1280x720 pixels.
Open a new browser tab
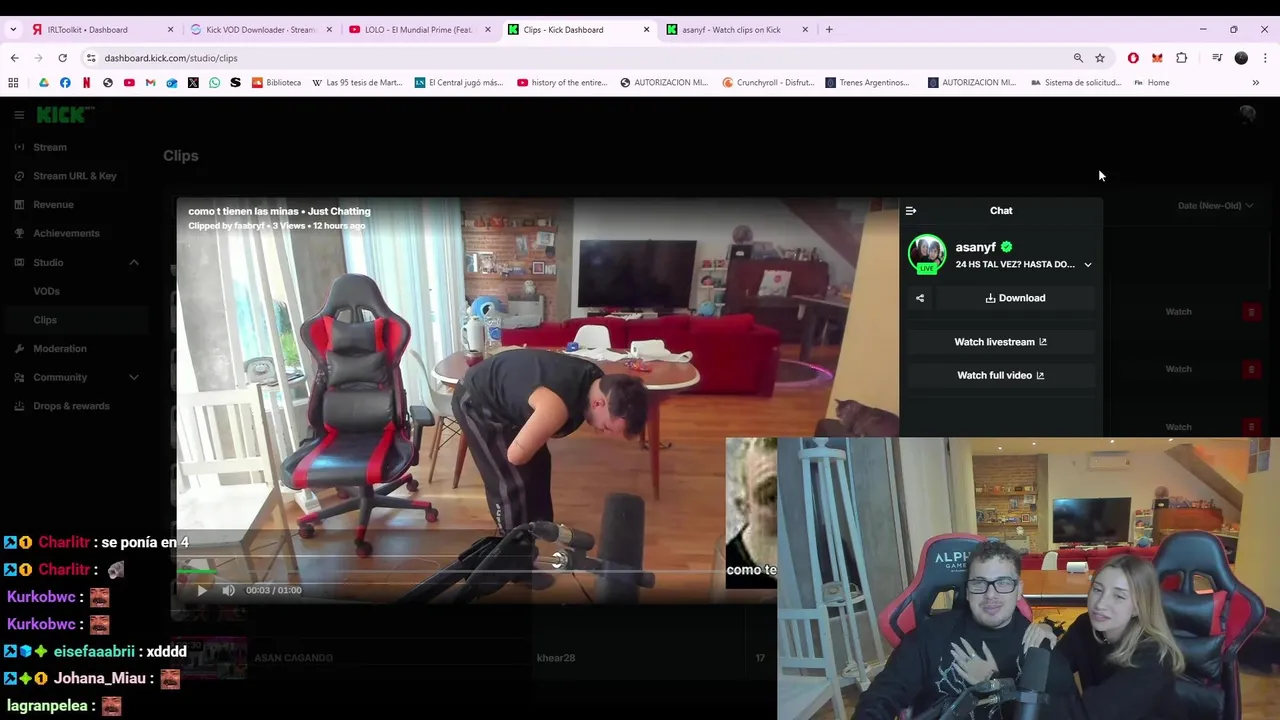(829, 30)
